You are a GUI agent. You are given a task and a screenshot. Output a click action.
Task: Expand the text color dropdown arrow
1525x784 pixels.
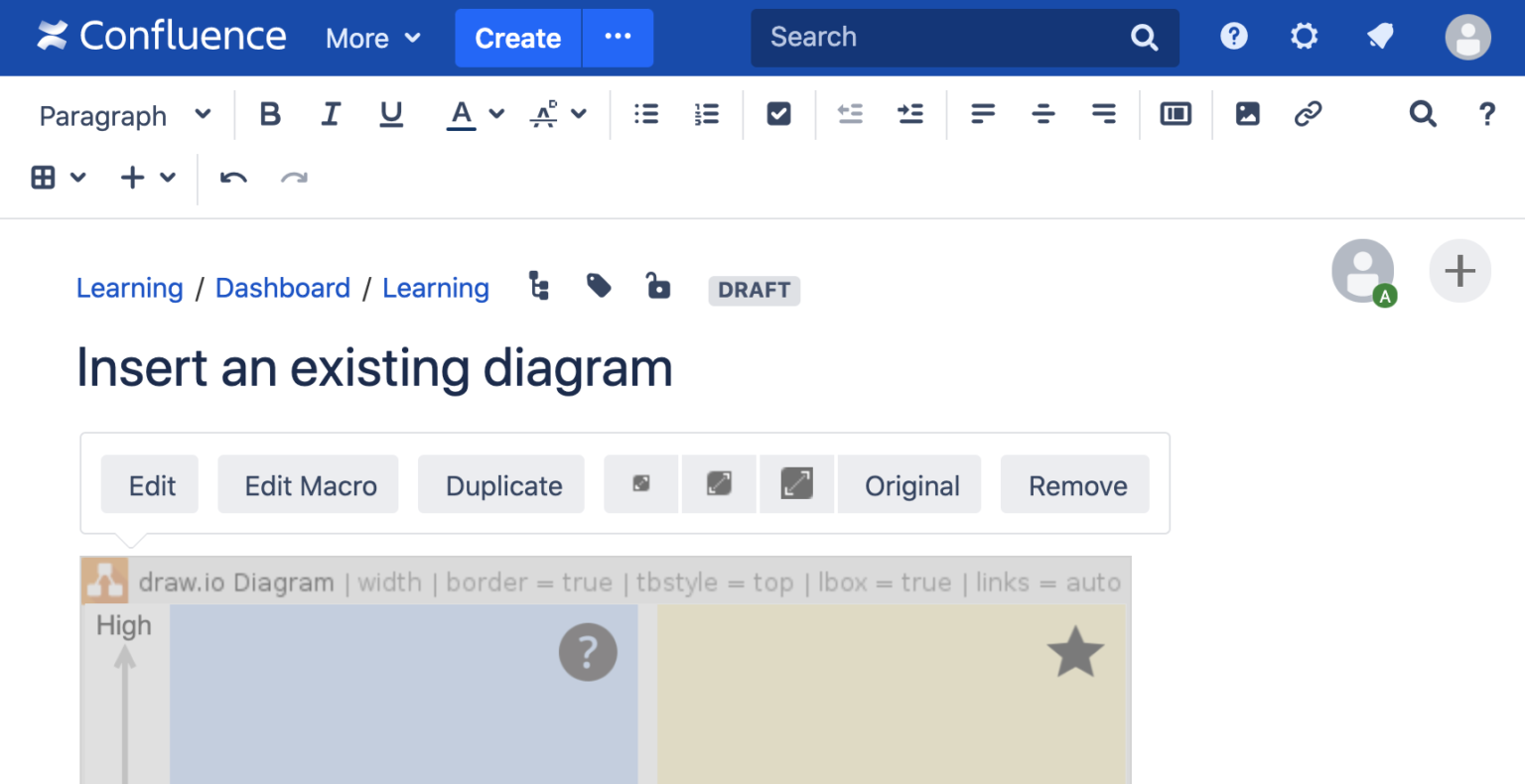coord(497,115)
